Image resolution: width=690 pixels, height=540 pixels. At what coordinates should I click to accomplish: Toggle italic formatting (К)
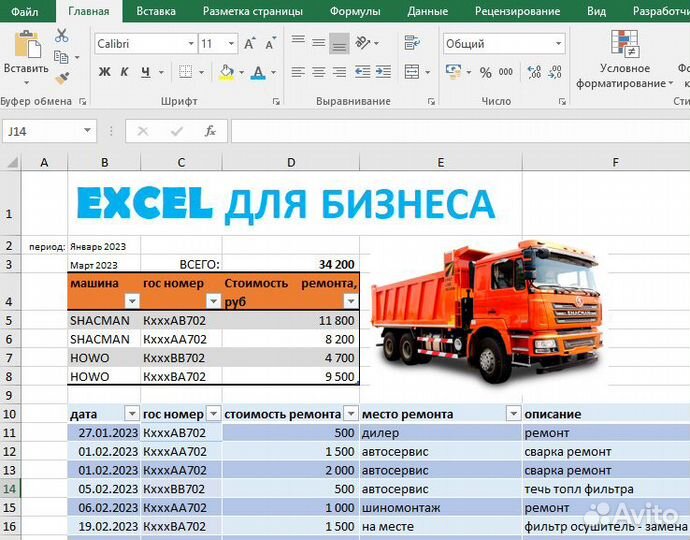point(125,72)
